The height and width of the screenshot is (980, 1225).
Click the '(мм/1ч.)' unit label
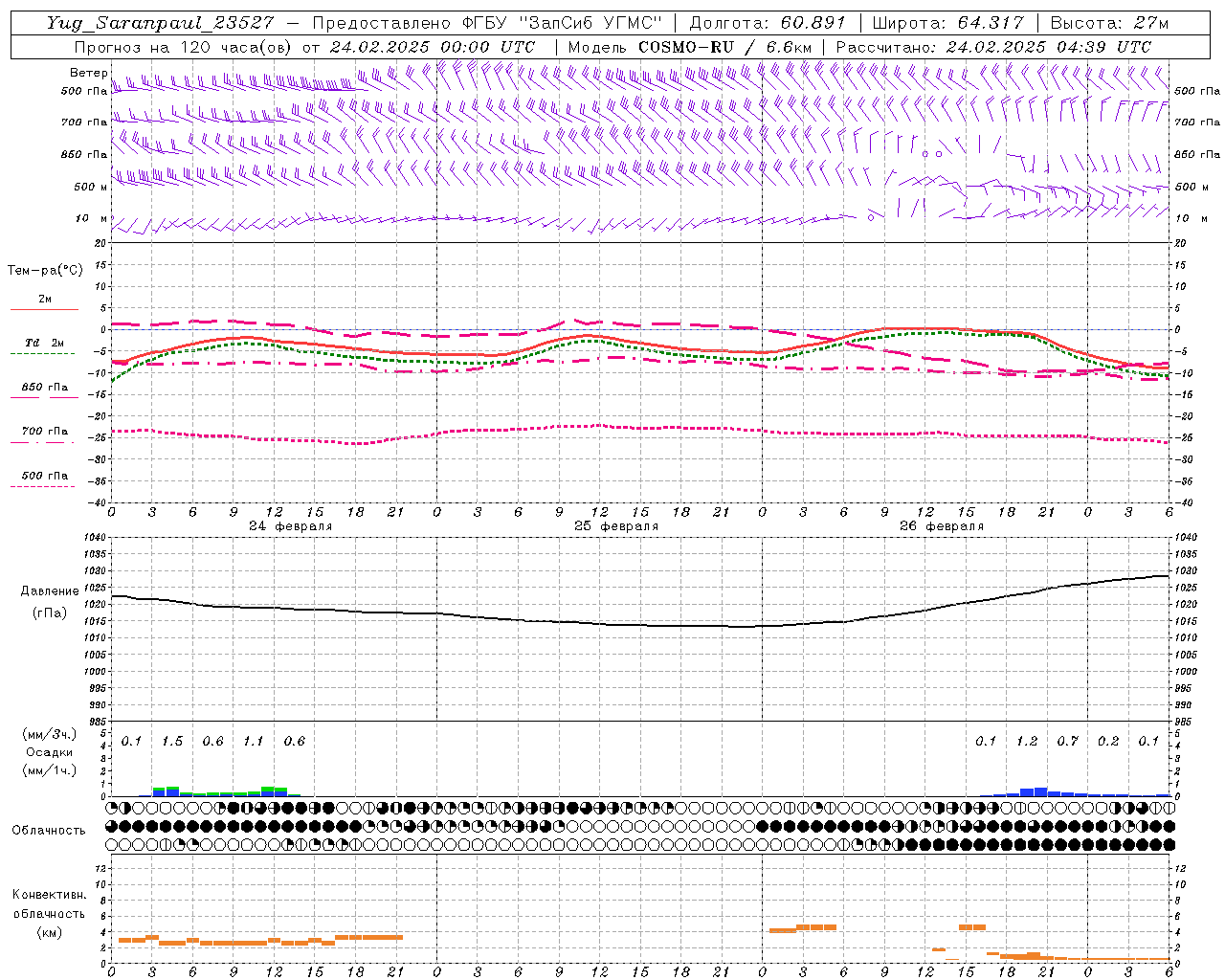50,770
